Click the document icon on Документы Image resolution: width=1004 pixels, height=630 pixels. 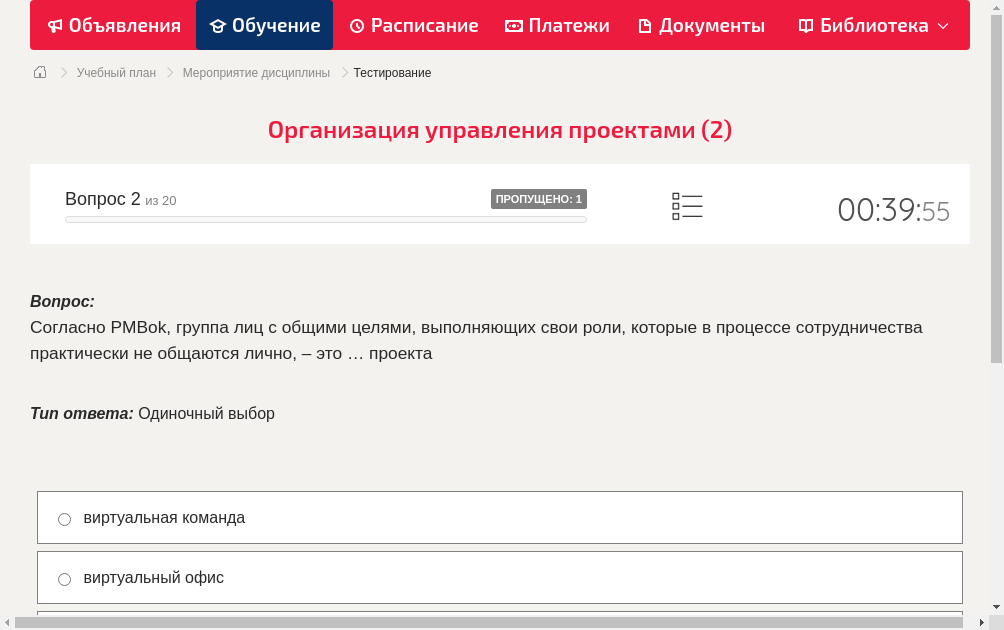(645, 25)
